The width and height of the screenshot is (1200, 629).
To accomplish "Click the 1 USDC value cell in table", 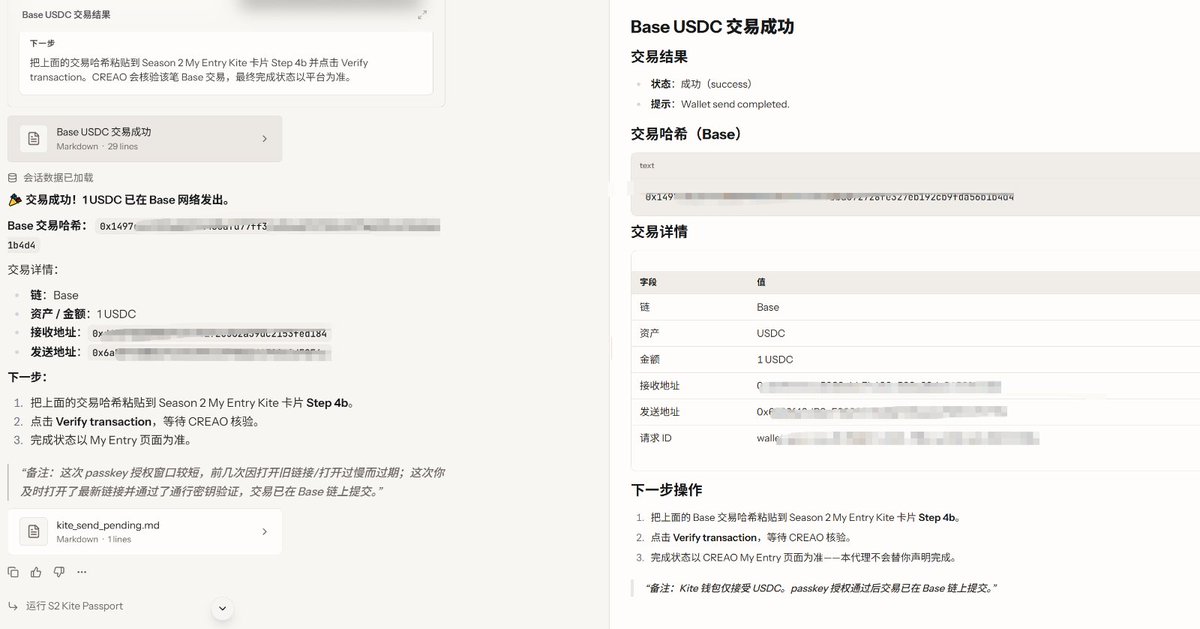I will pos(775,359).
